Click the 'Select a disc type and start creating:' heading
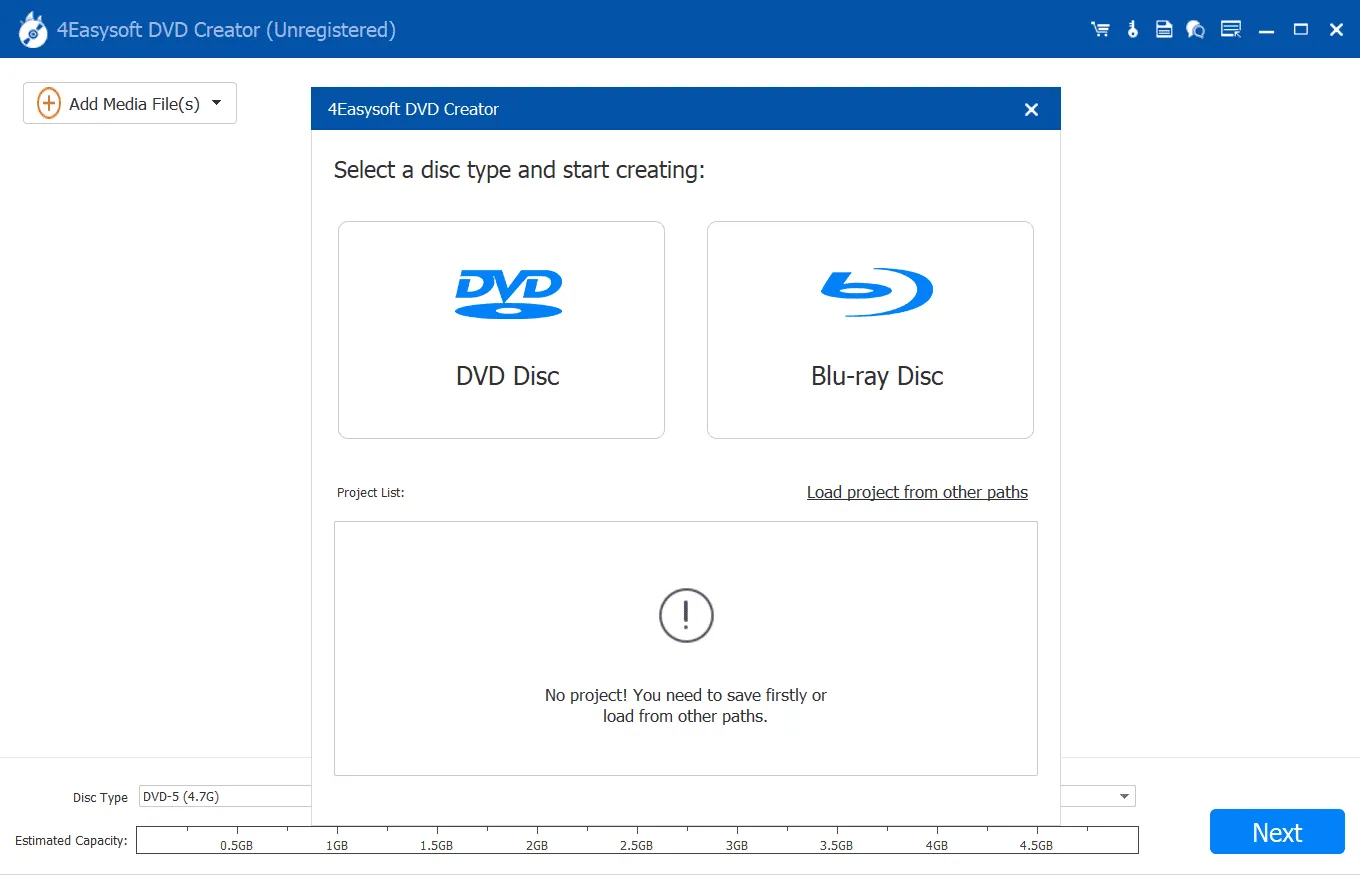This screenshot has width=1360, height=875. (x=519, y=170)
